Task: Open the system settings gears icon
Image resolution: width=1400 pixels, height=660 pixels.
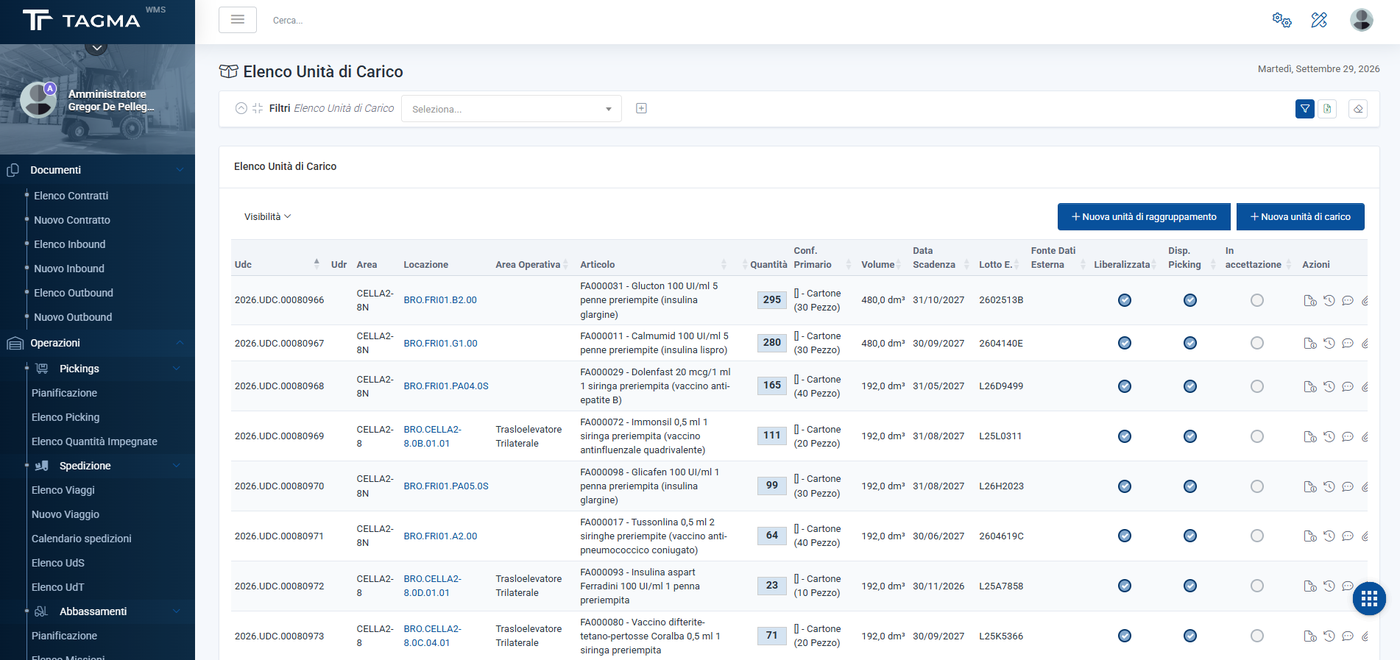Action: [1281, 20]
